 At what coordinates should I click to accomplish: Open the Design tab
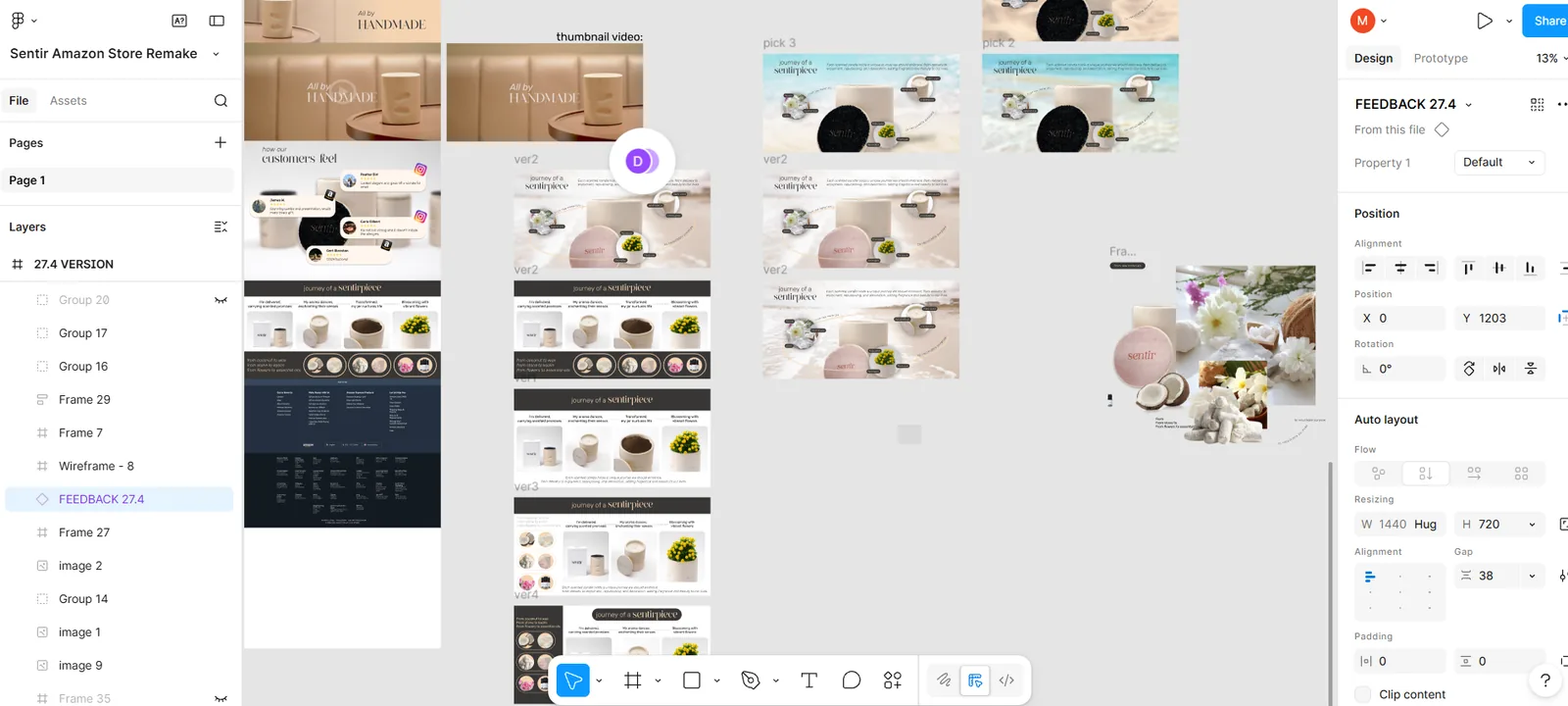[x=1373, y=59]
